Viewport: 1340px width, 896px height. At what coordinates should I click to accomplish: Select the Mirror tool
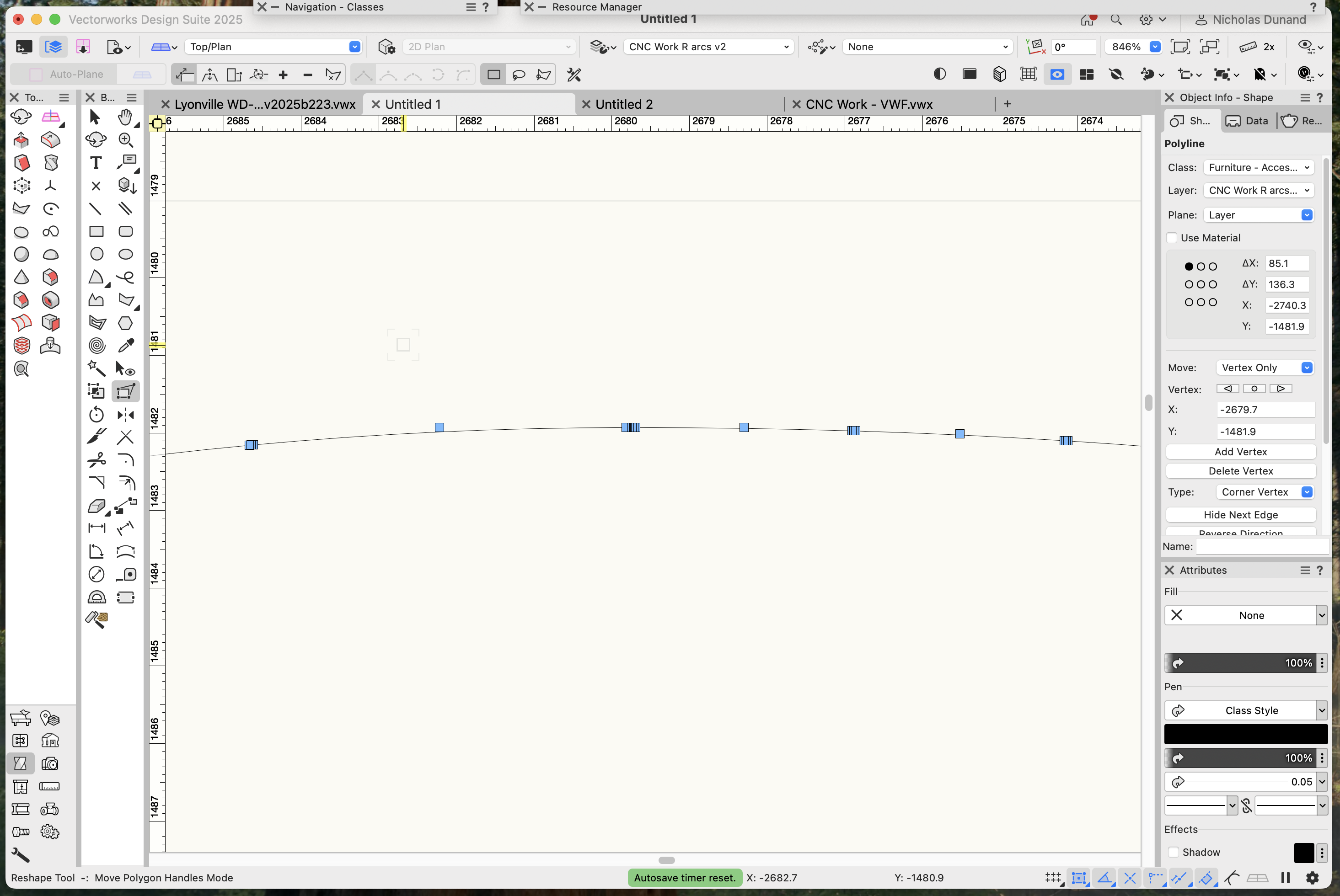tap(126, 414)
